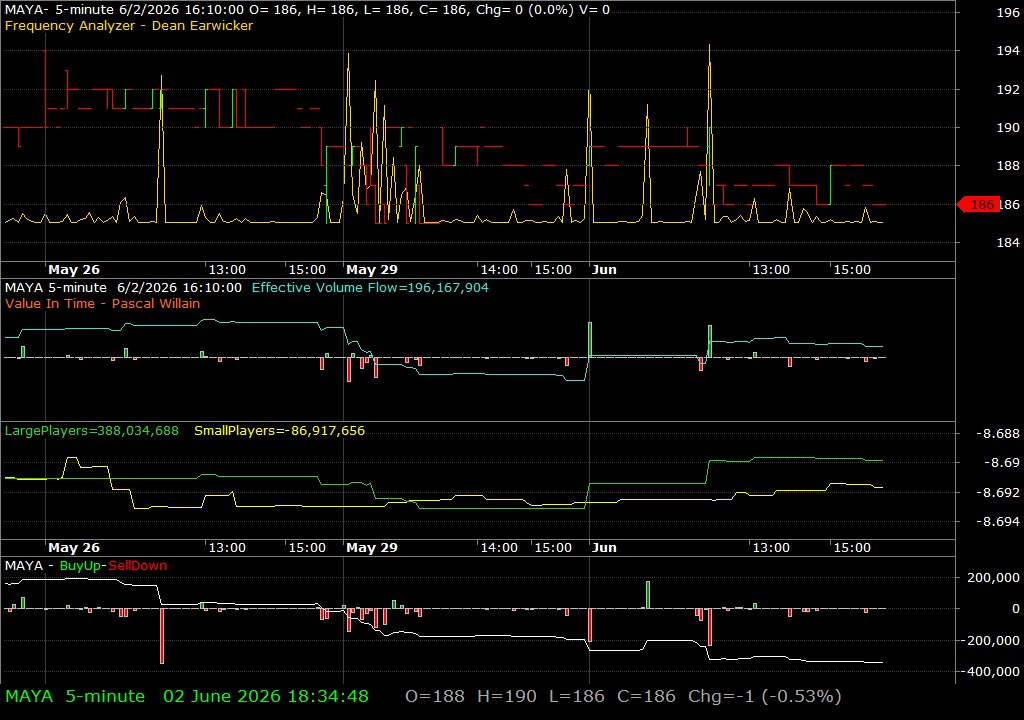
Task: Click the status bar date 02 June 2026 18:34:48
Action: pyautogui.click(x=266, y=696)
